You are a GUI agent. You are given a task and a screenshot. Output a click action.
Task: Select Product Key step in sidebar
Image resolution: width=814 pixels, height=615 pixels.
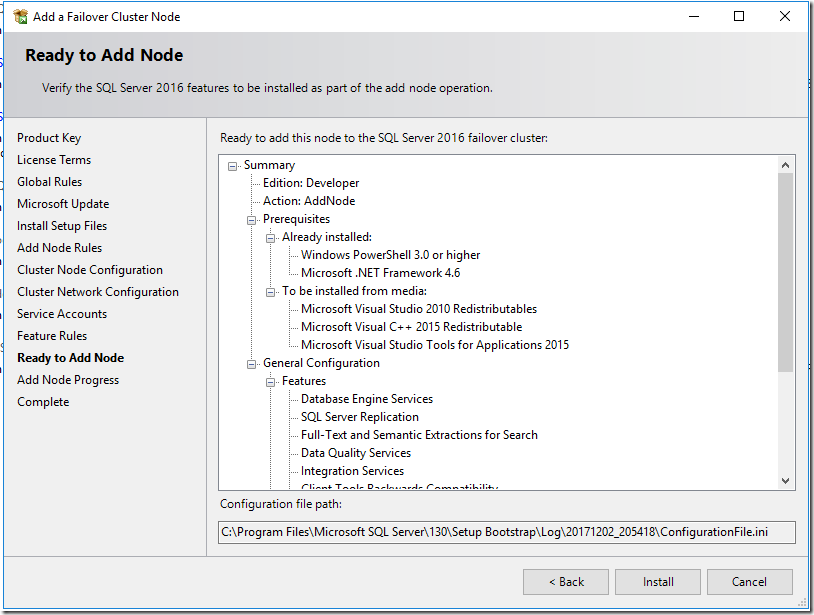(49, 138)
